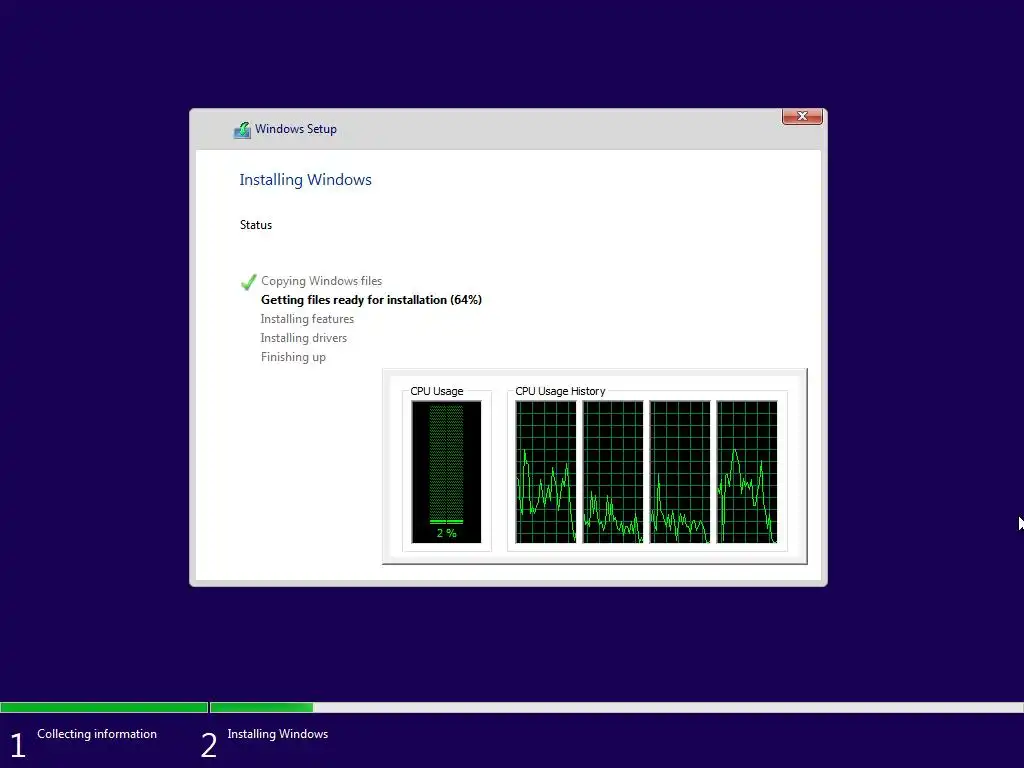Click the fourth CPU Usage History graph
Image resolution: width=1024 pixels, height=768 pixels.
tap(747, 472)
